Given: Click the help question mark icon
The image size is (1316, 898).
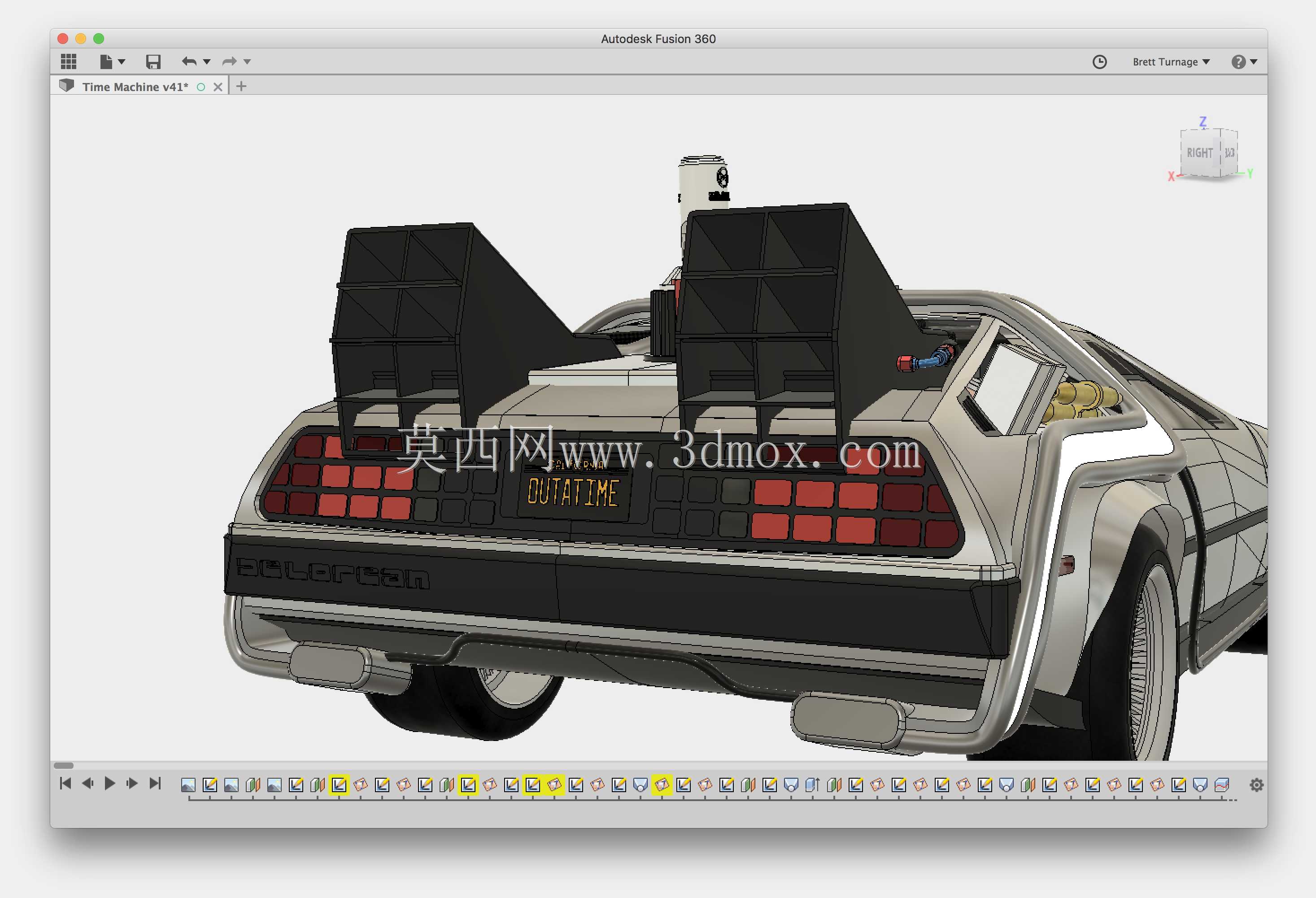Looking at the screenshot, I should [x=1238, y=62].
